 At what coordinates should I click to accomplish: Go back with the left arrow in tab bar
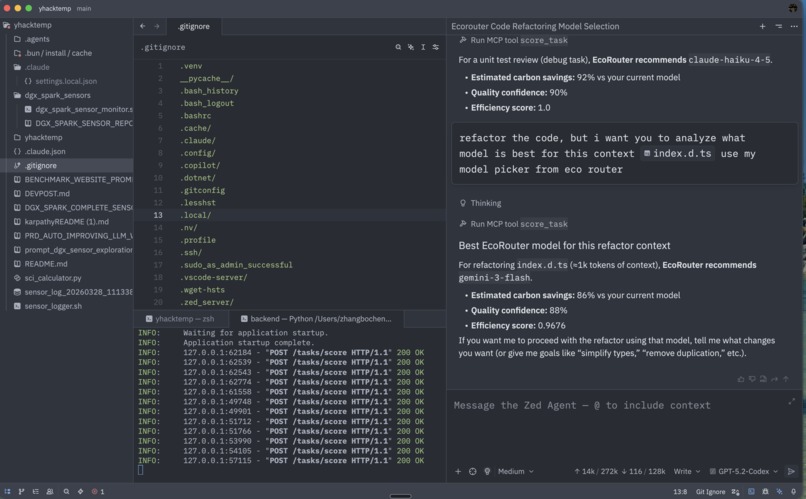point(143,26)
